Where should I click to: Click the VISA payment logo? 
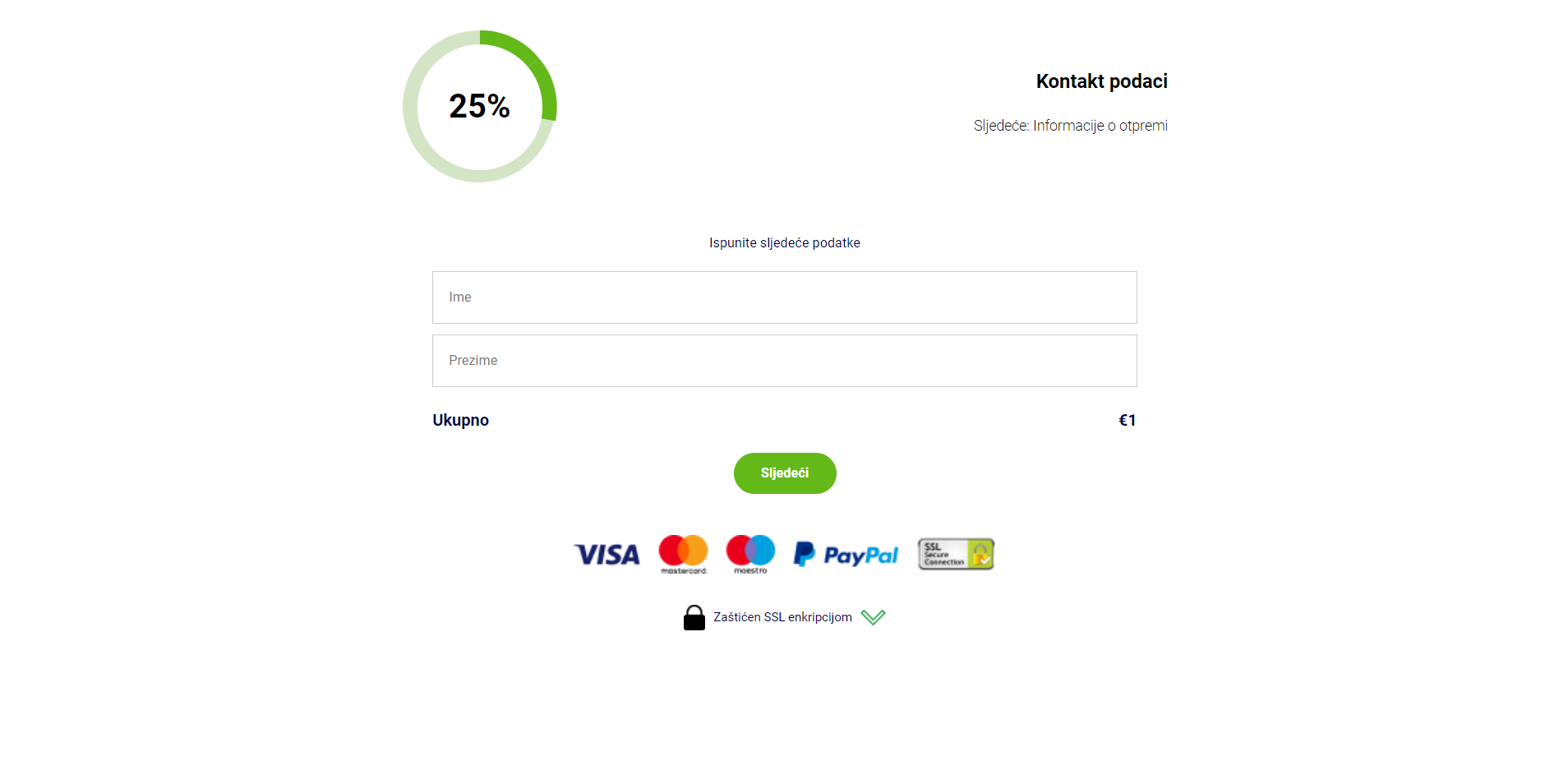point(606,555)
